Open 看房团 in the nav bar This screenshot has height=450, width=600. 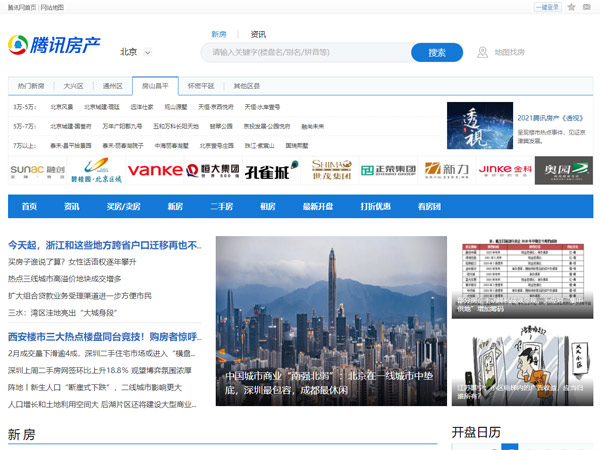[x=429, y=207]
